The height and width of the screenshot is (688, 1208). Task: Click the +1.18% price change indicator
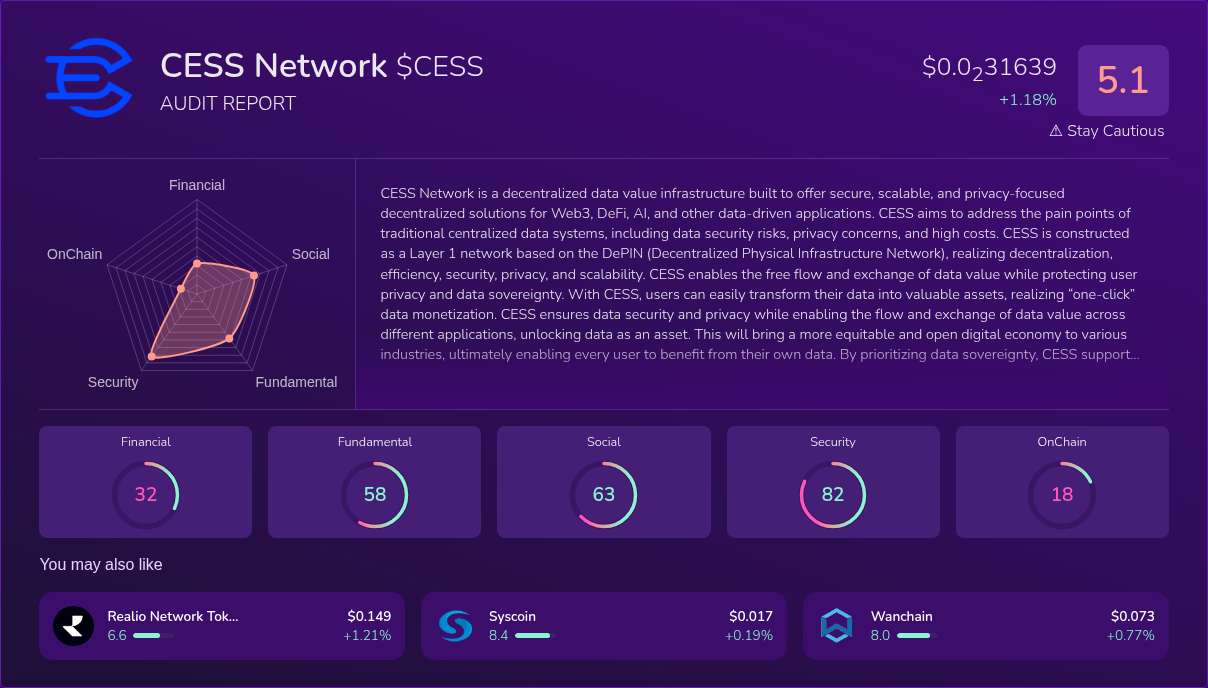click(1029, 99)
